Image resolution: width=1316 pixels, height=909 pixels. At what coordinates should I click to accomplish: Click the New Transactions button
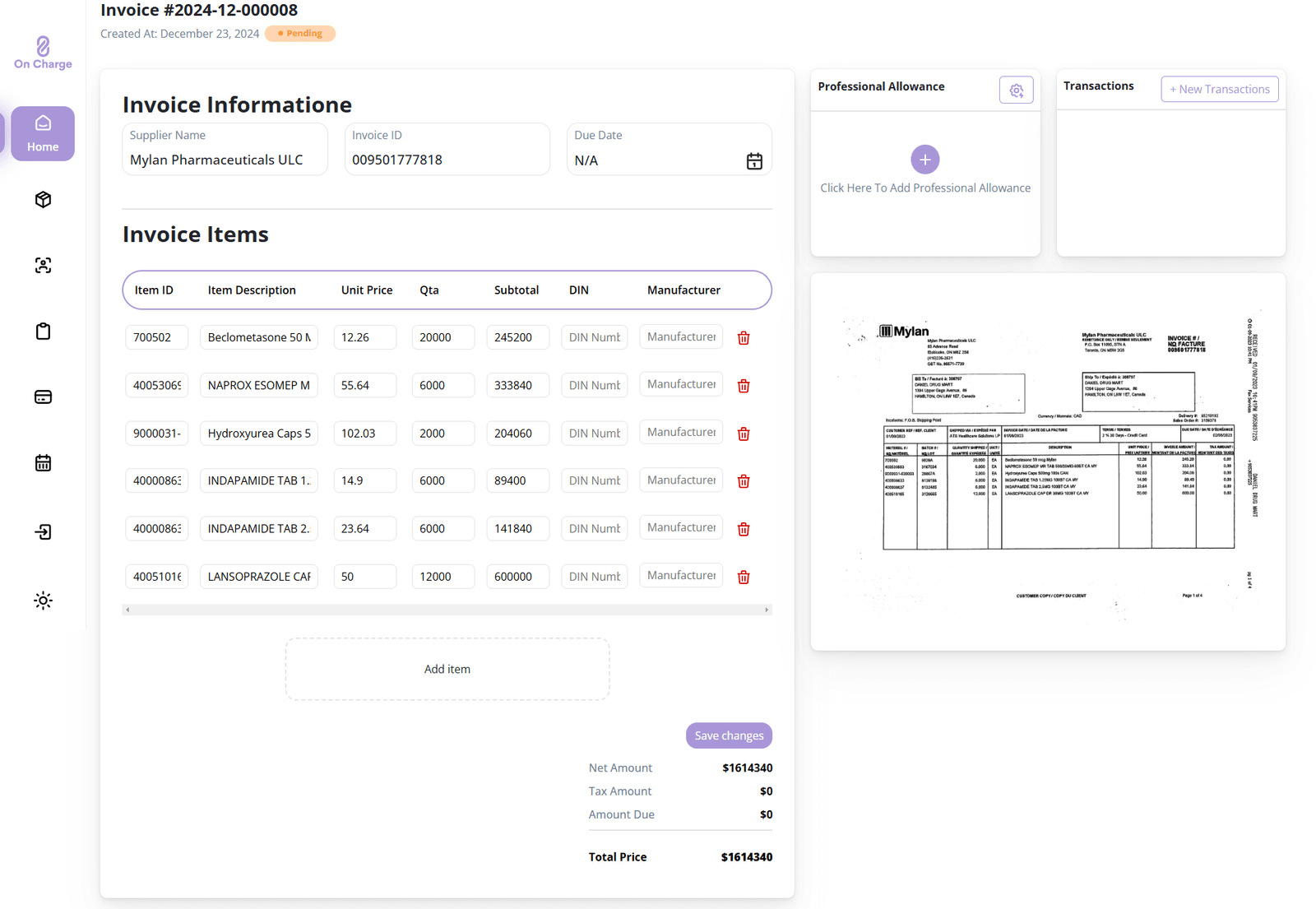click(x=1220, y=89)
